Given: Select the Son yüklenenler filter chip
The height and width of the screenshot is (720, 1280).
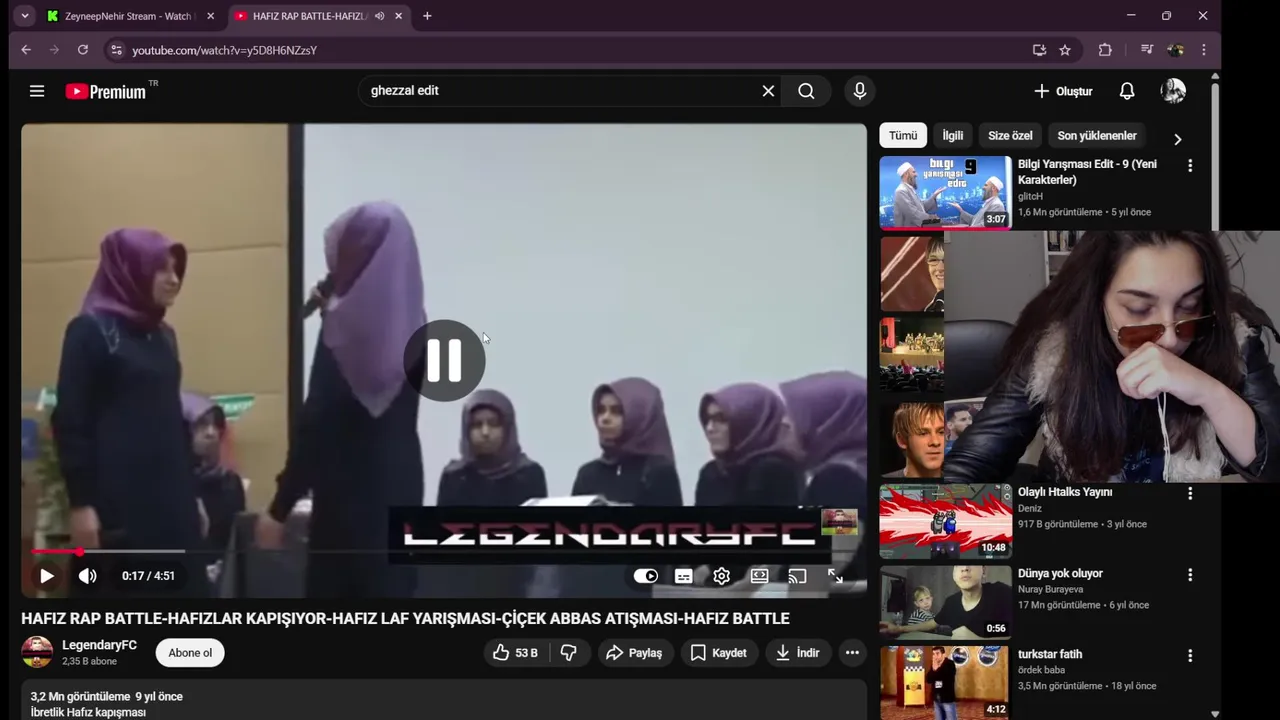Looking at the screenshot, I should click(x=1097, y=136).
